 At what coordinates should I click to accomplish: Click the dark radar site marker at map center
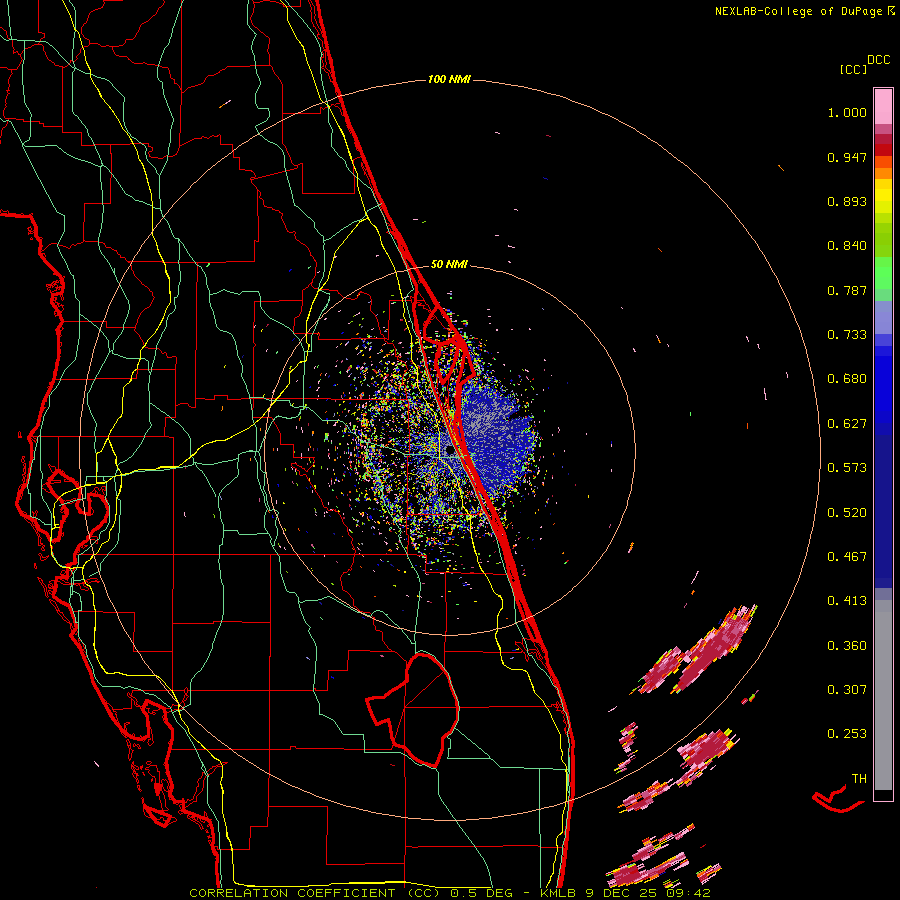pos(450,451)
